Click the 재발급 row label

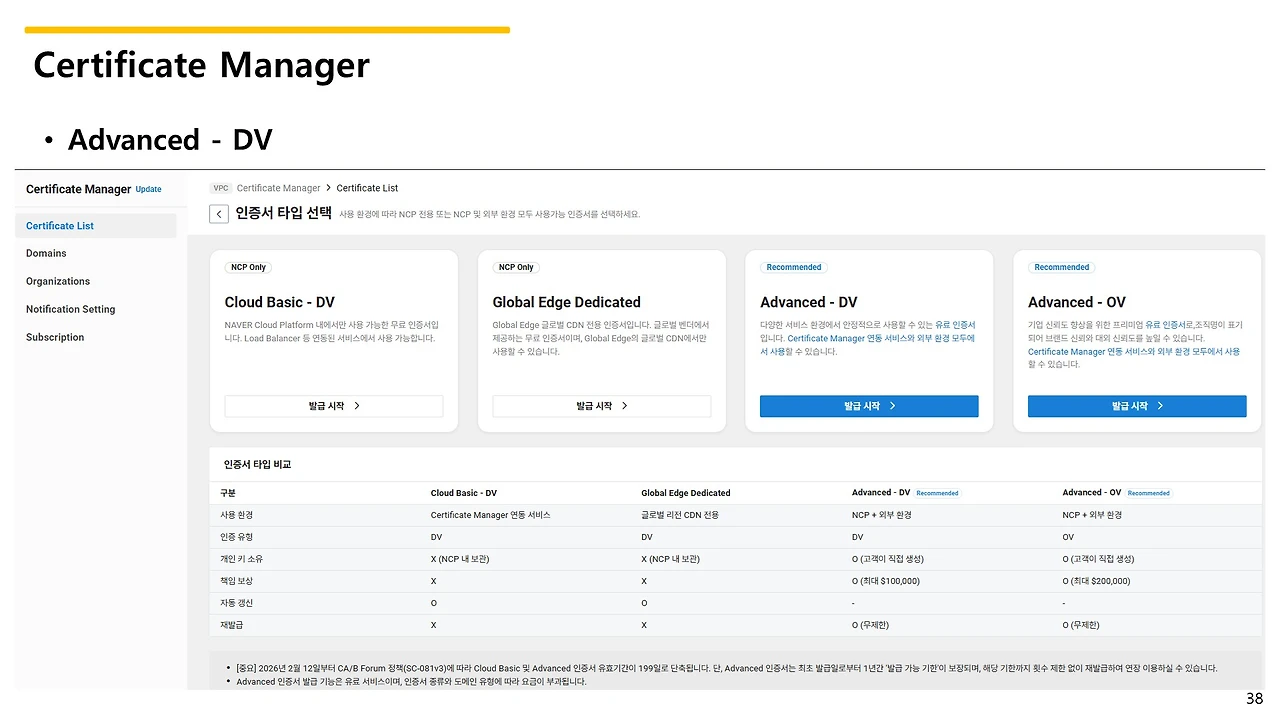coord(233,625)
